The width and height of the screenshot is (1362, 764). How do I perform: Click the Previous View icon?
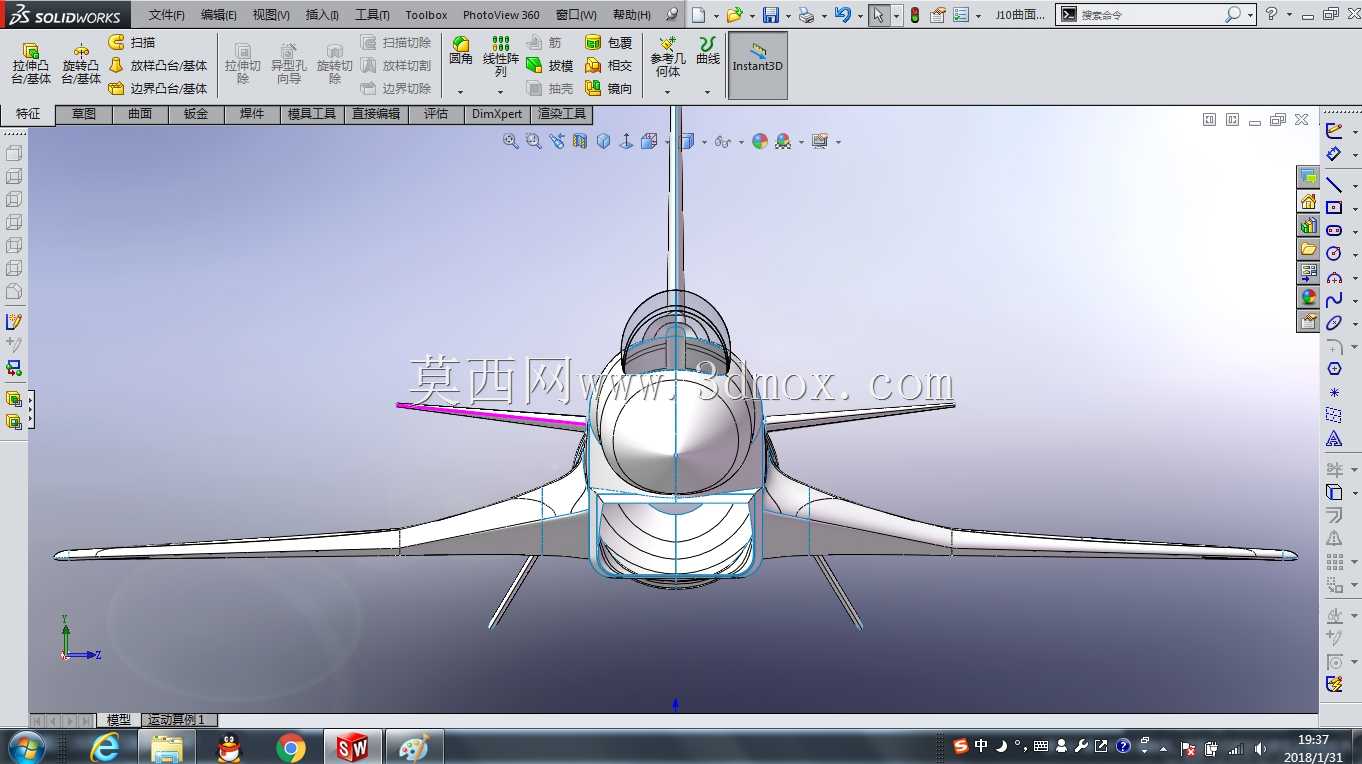(557, 142)
